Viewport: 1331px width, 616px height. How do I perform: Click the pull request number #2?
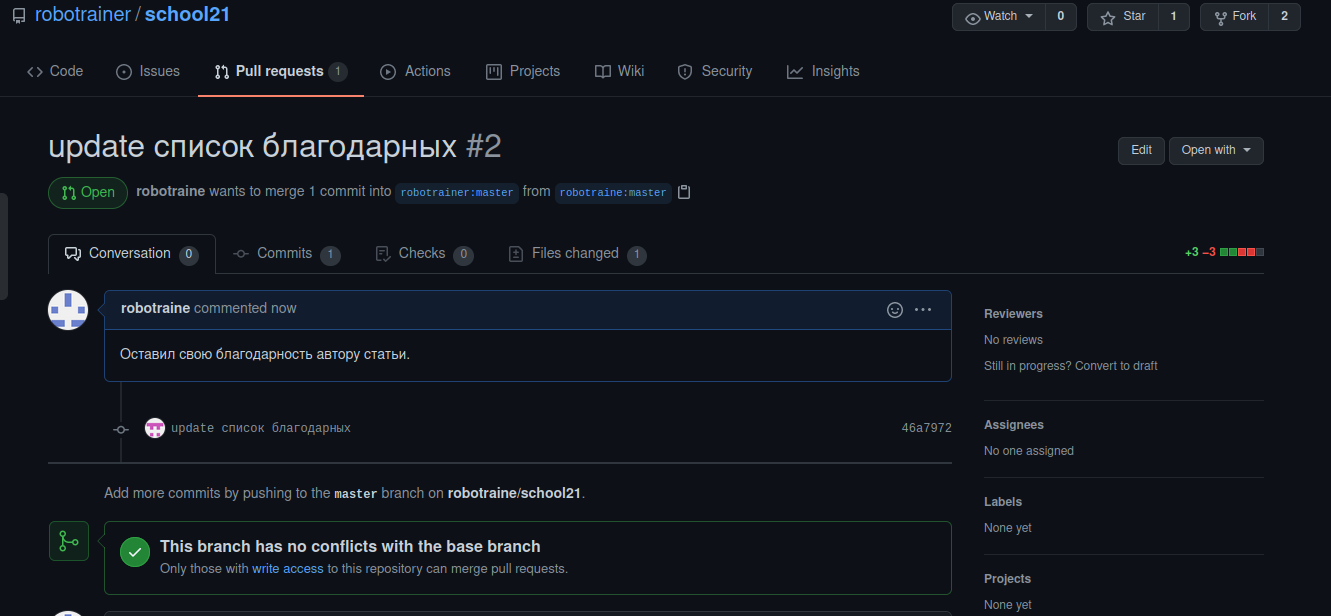tap(484, 147)
